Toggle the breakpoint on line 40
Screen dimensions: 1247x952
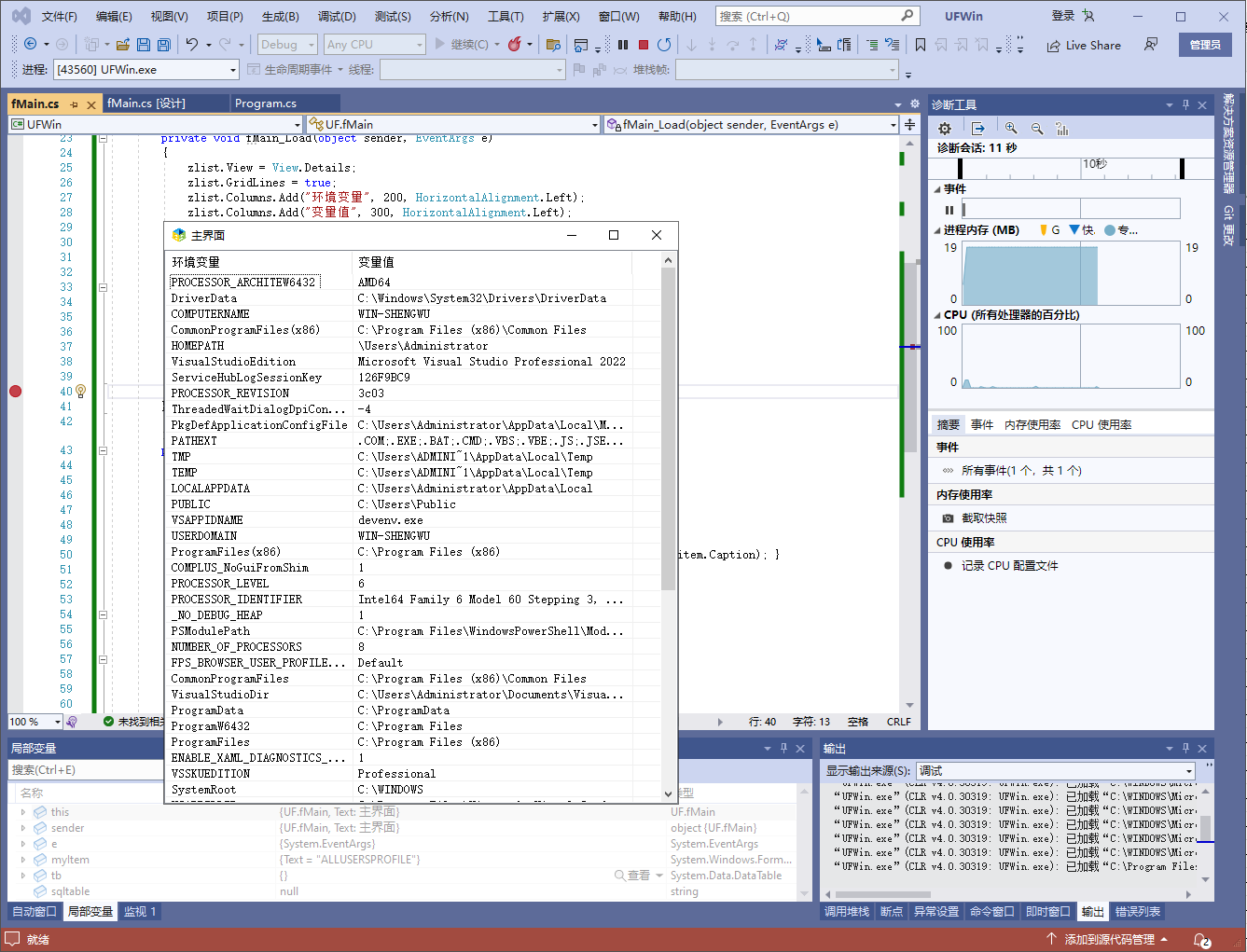click(15, 391)
